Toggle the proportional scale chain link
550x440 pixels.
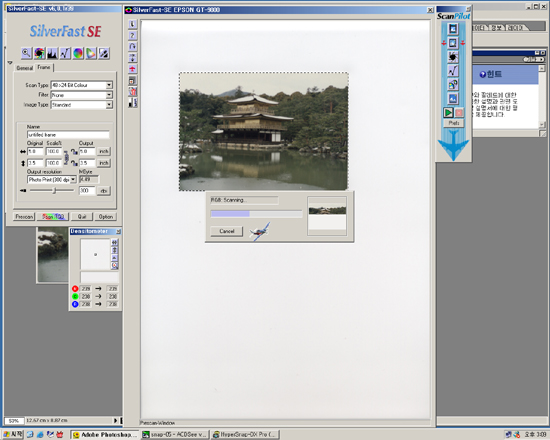tap(66, 157)
